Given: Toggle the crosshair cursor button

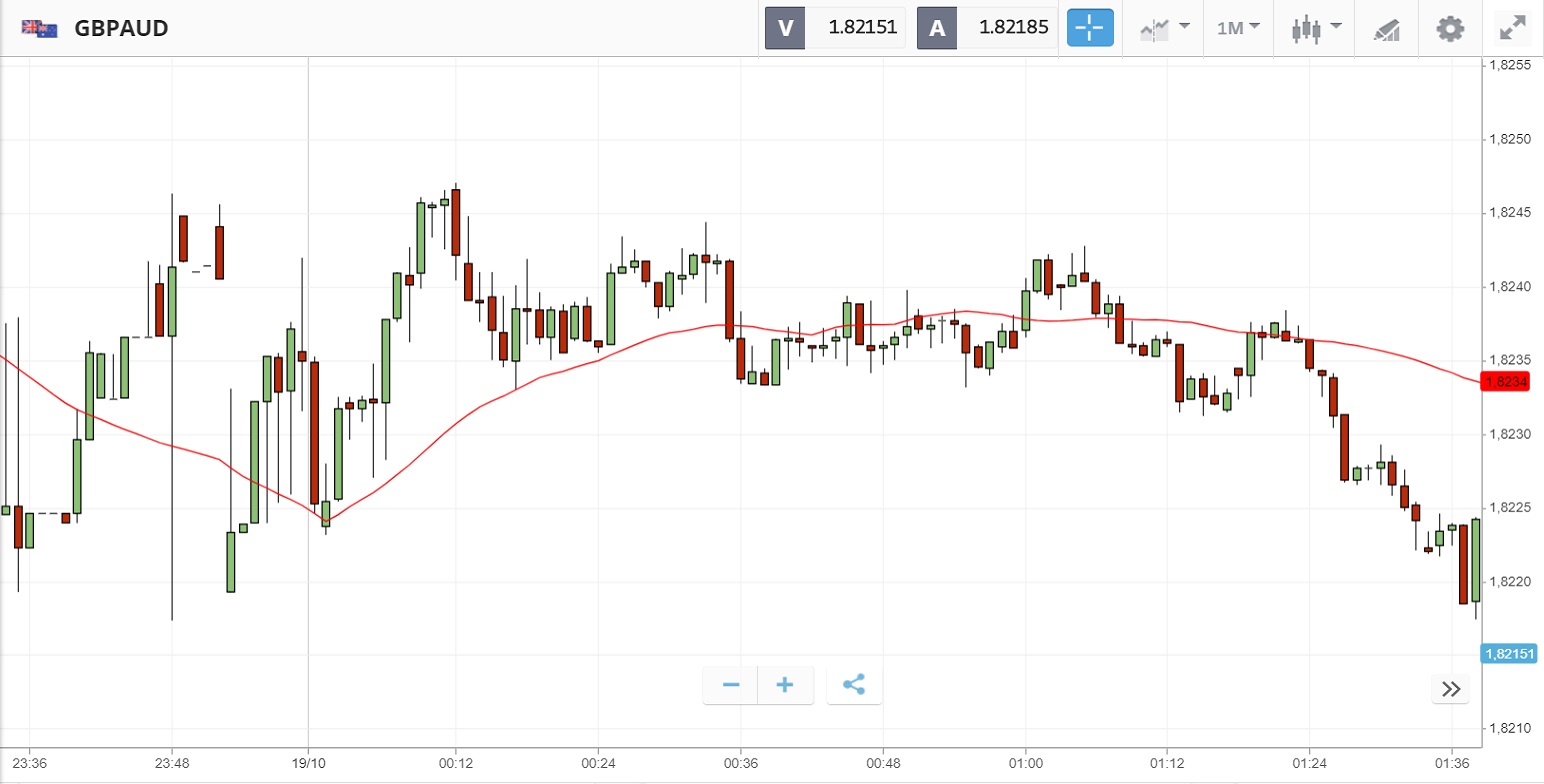Looking at the screenshot, I should click(x=1089, y=28).
